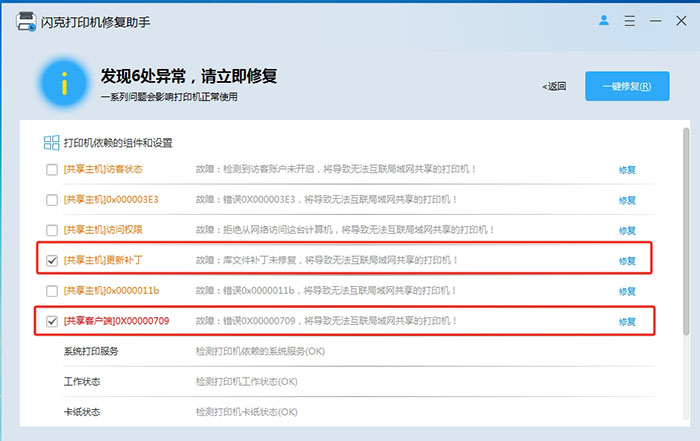Click the 一键修复(R) button
Image resolution: width=700 pixels, height=441 pixels.
pos(627,86)
